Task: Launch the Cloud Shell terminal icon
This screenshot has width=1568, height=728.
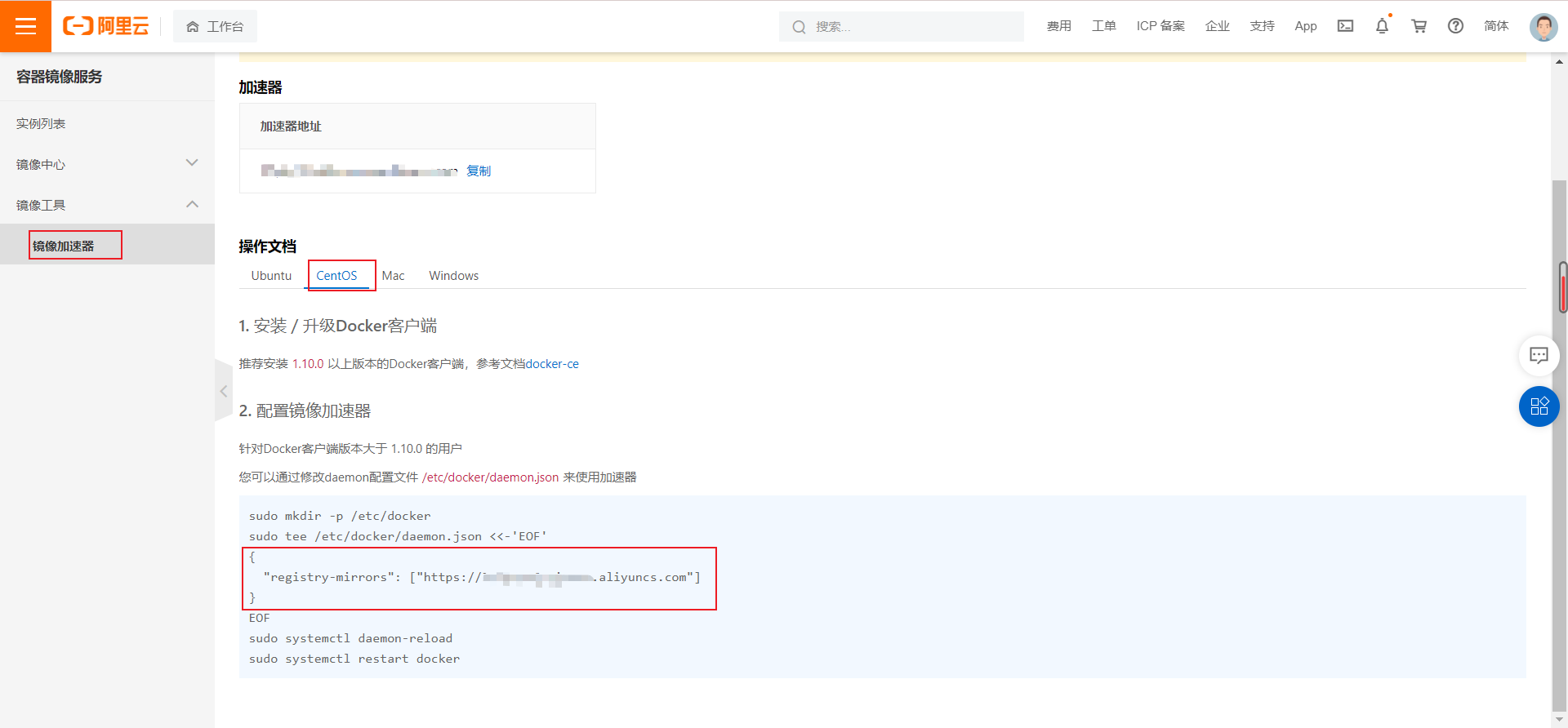Action: 1345,26
